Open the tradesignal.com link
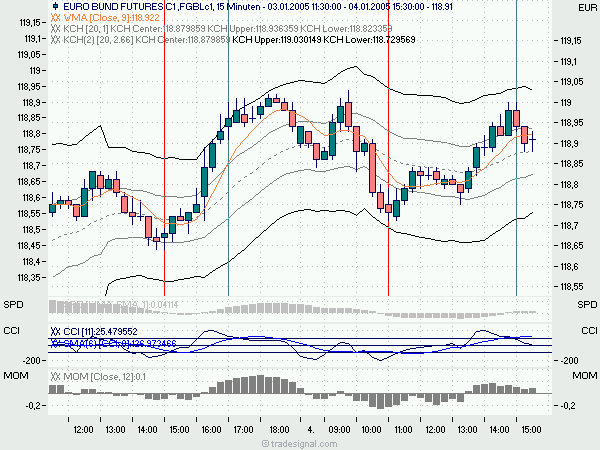The width and height of the screenshot is (600, 450). (x=300, y=444)
